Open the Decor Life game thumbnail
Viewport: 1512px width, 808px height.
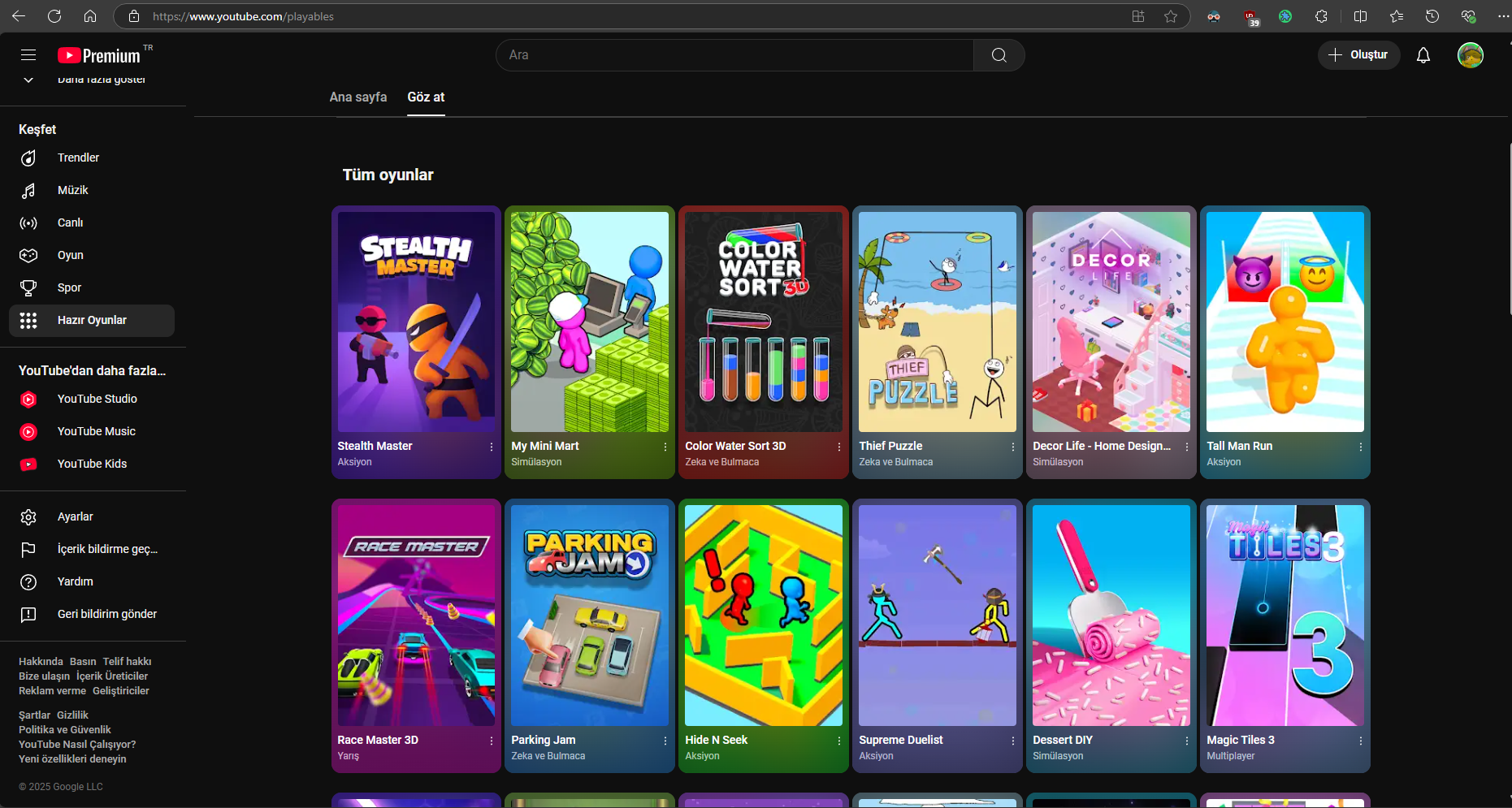tap(1111, 322)
